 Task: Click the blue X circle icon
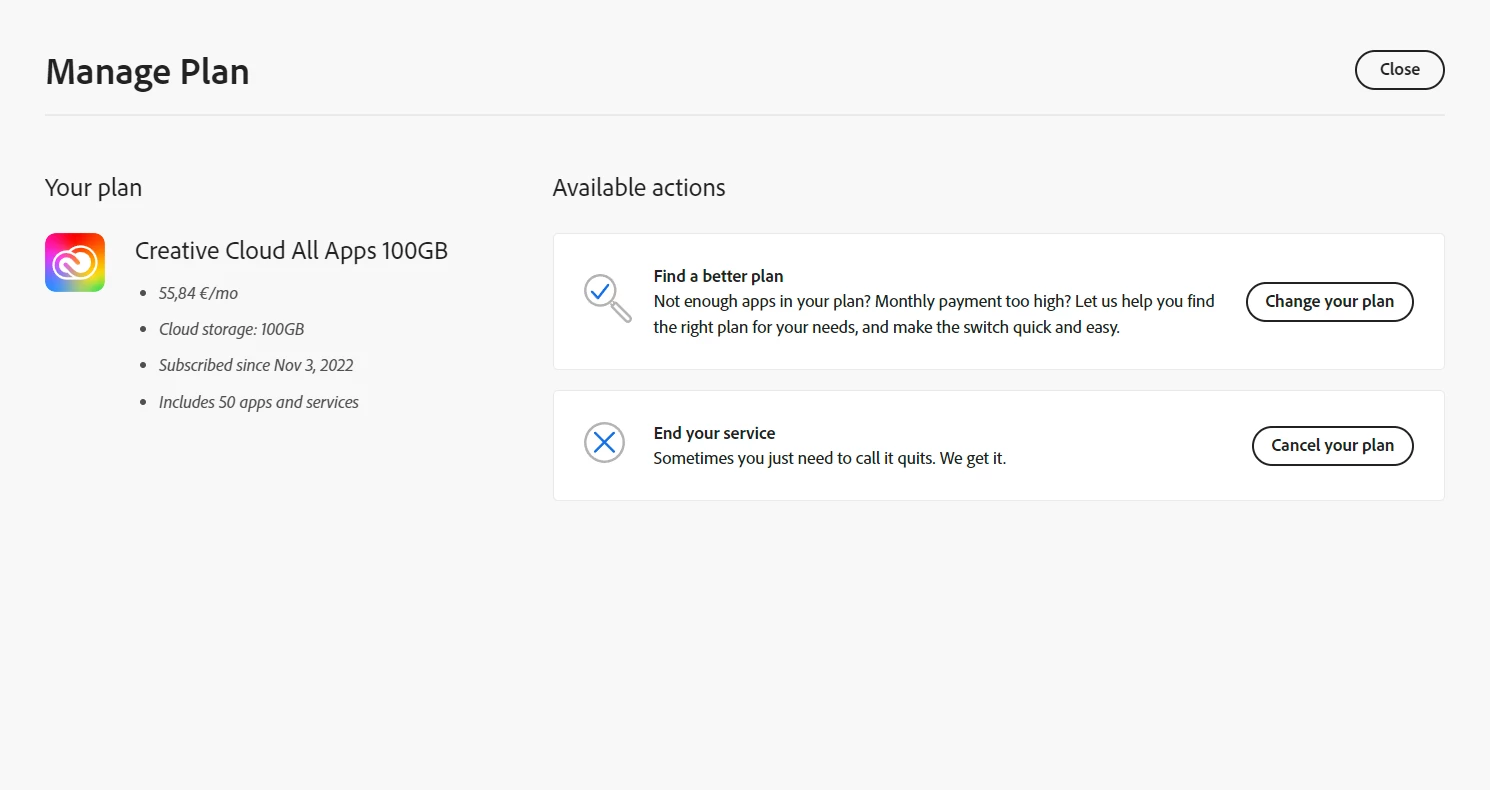[604, 442]
